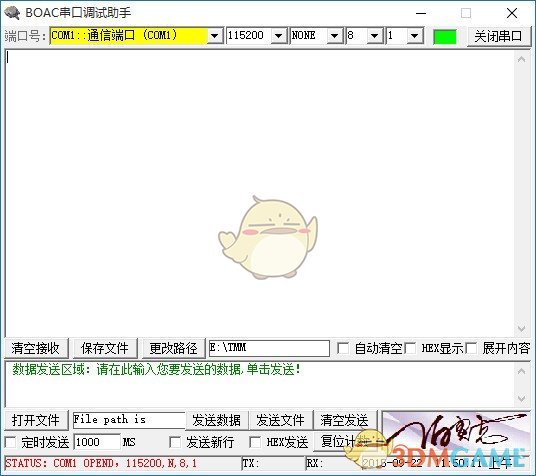Viewport: 536px width, 476px height.
Task: Click the 端口号: label
Action: 25,36
